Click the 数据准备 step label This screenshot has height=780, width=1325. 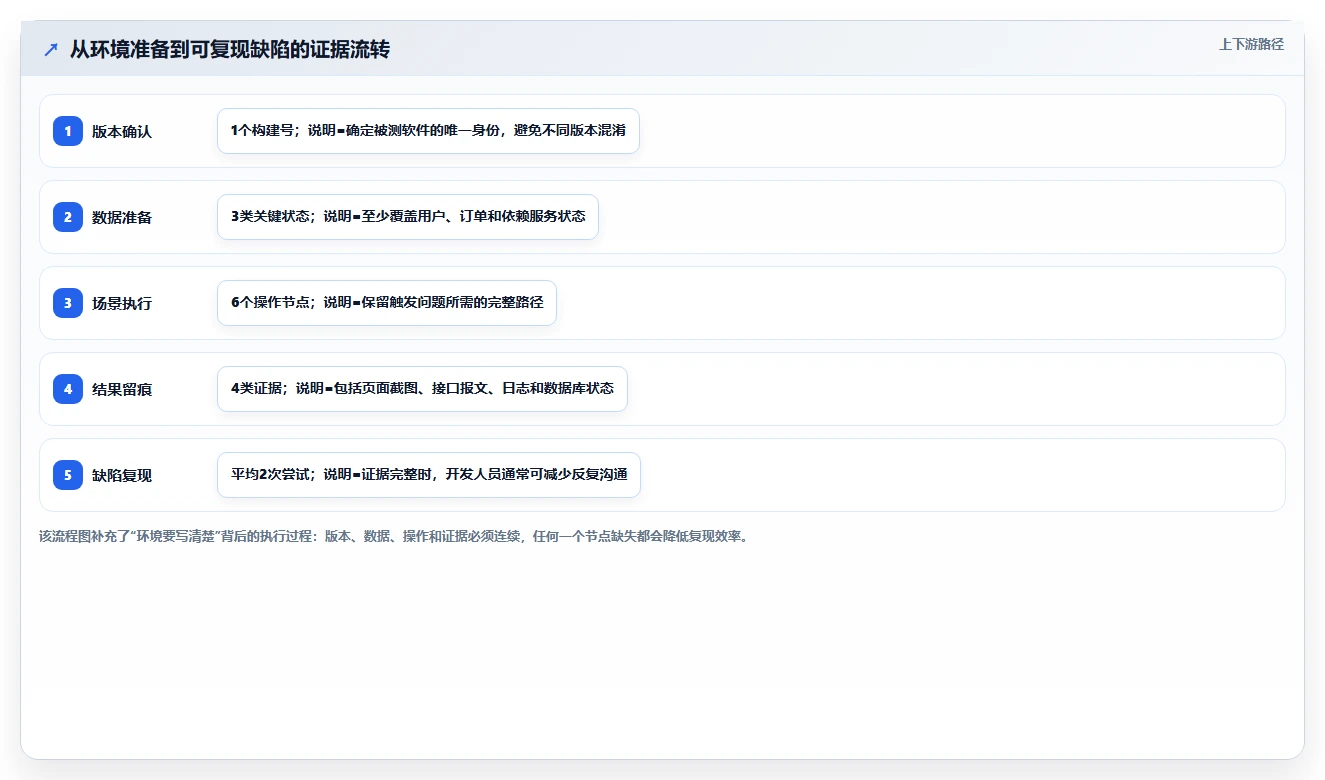coord(122,217)
